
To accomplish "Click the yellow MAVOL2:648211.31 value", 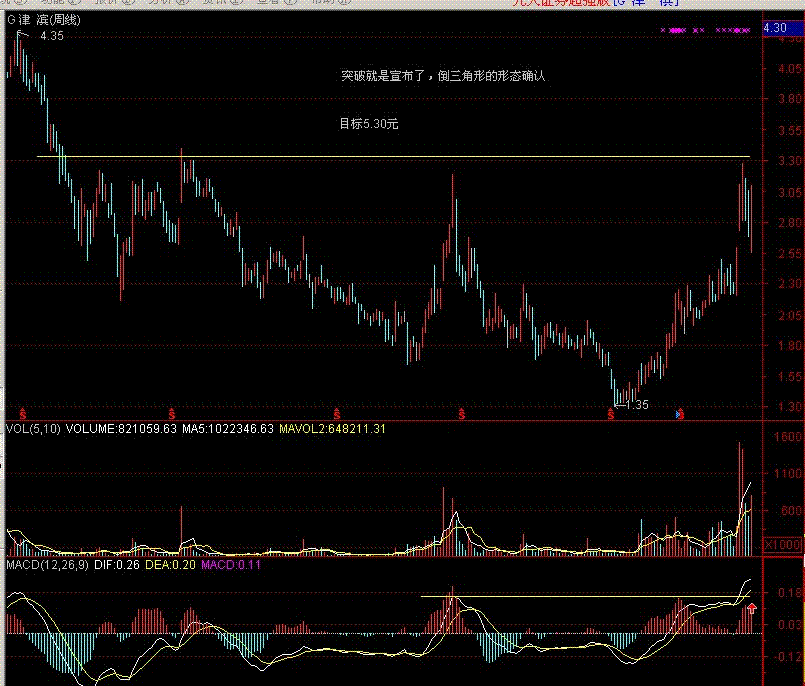I will tap(332, 429).
